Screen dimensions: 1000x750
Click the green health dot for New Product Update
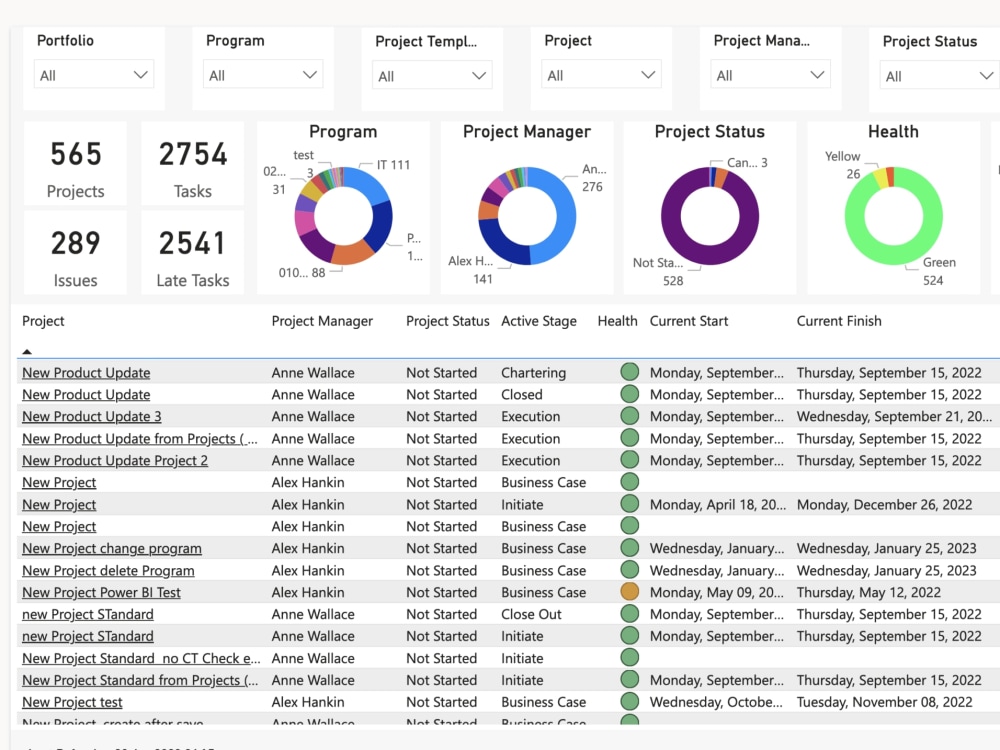(x=629, y=372)
